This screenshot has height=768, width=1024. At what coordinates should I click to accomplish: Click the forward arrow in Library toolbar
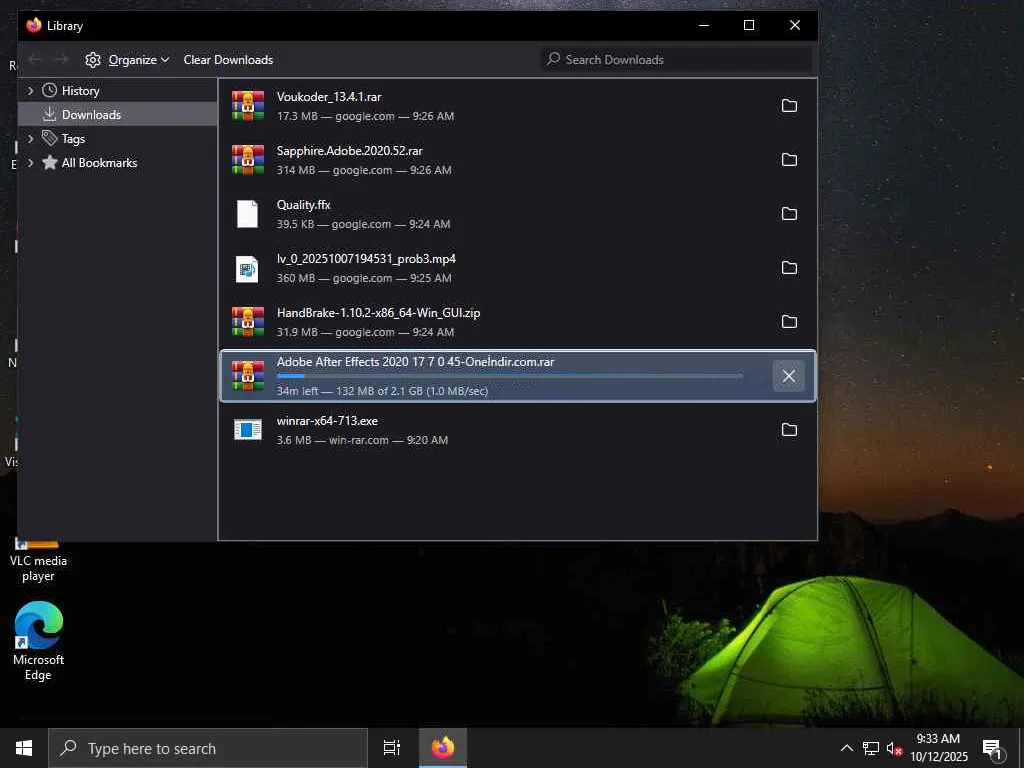click(x=61, y=60)
